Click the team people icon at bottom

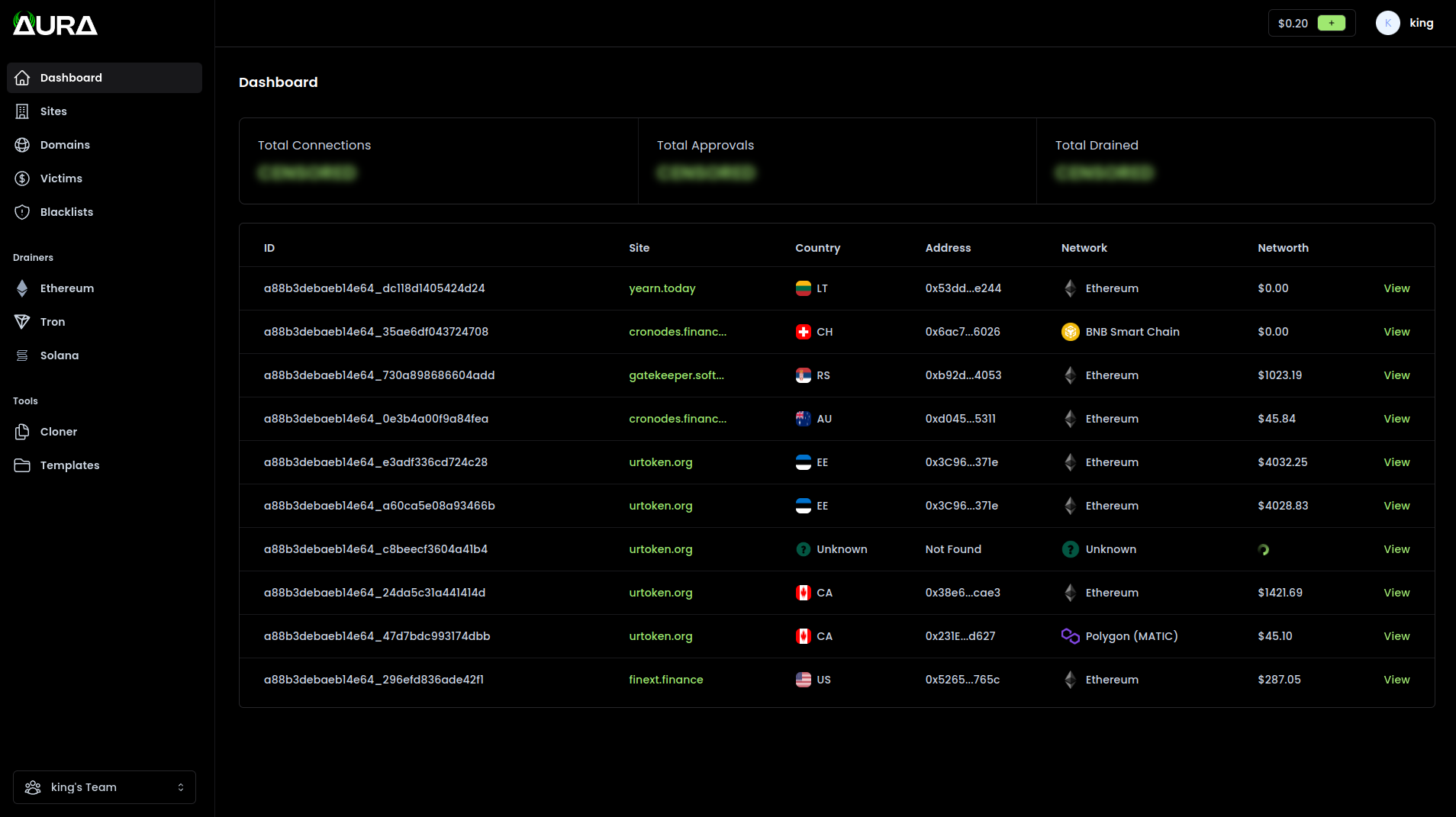pos(33,787)
